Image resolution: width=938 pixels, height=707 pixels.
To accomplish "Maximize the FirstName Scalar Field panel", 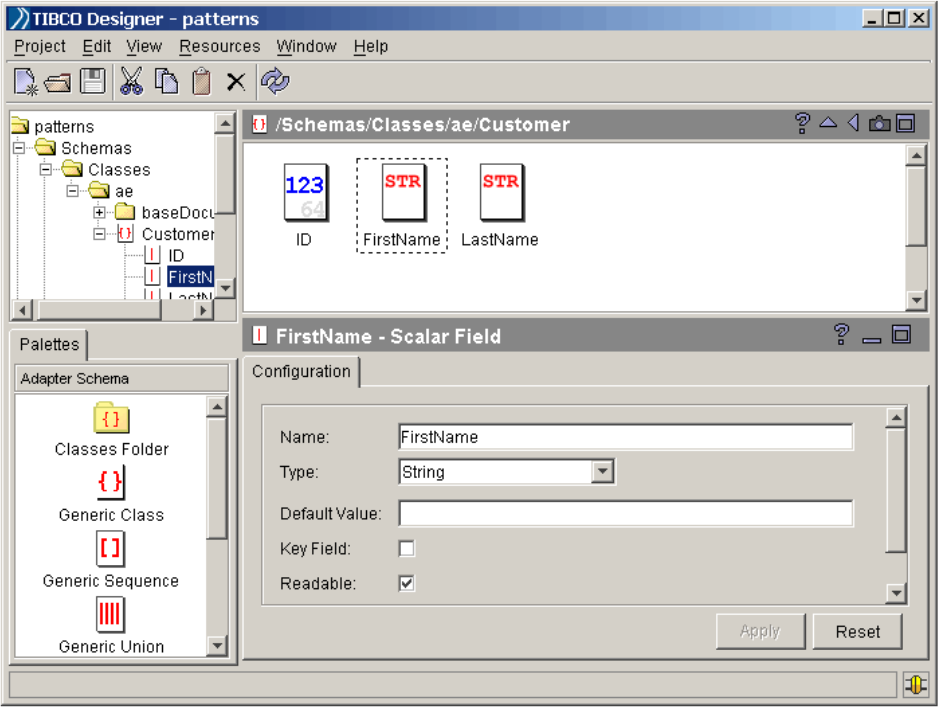I will (902, 334).
